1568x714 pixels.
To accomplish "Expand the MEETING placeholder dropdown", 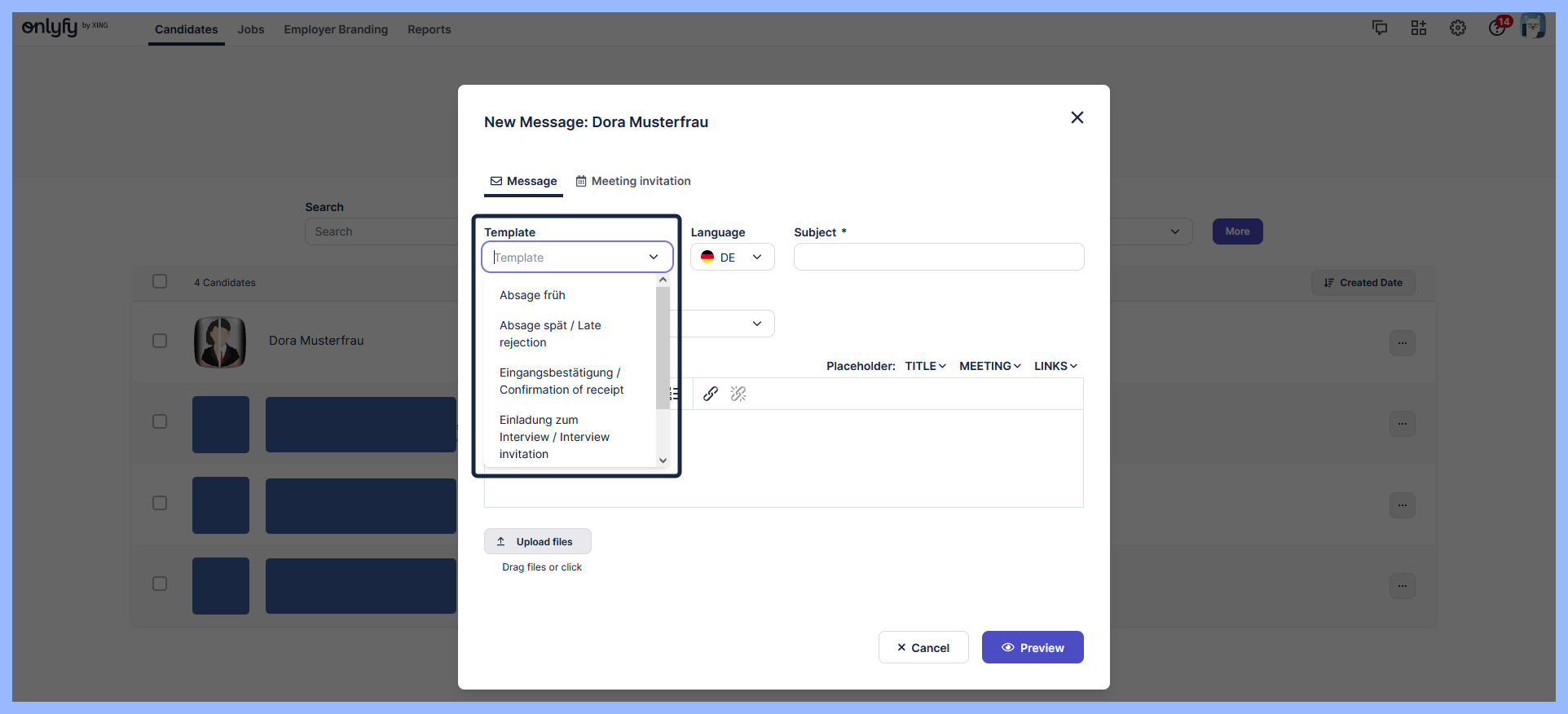I will pyautogui.click(x=989, y=366).
